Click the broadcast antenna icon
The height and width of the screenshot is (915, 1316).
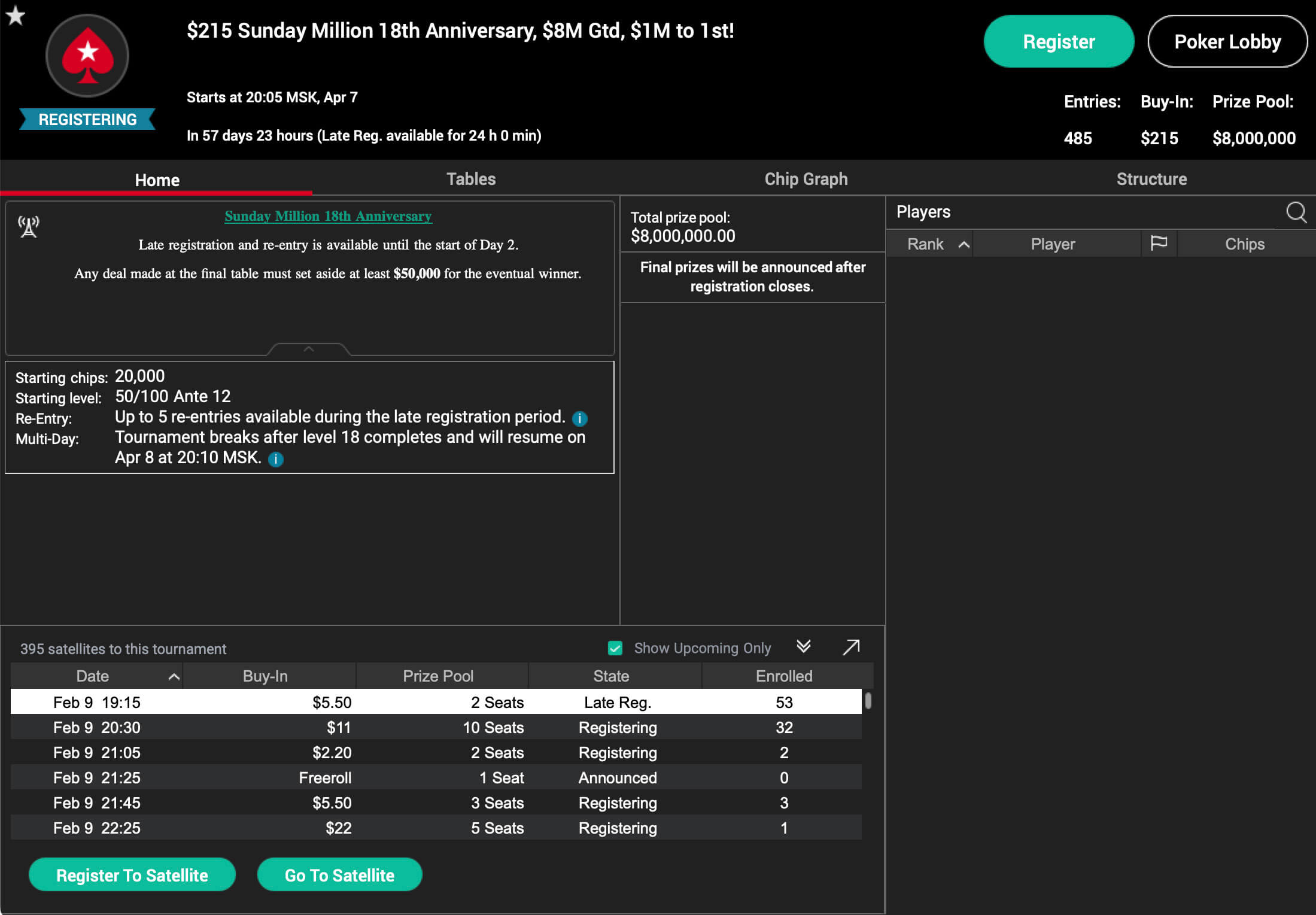(28, 227)
